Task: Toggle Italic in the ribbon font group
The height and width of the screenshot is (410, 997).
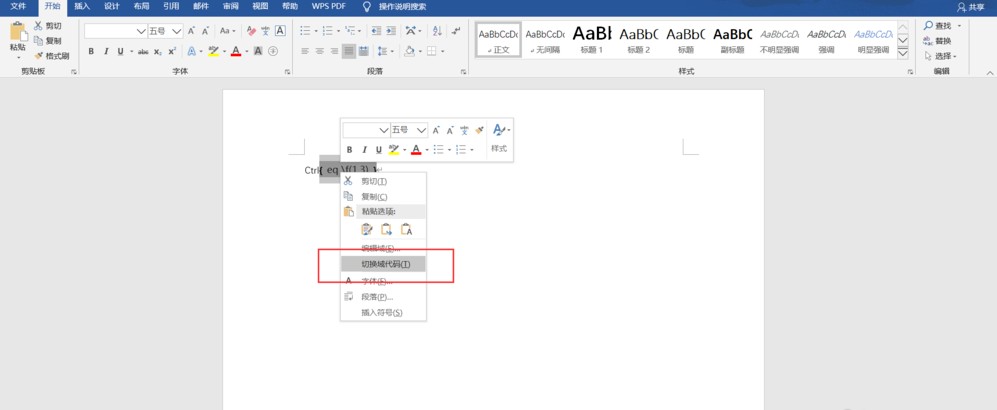Action: 106,51
